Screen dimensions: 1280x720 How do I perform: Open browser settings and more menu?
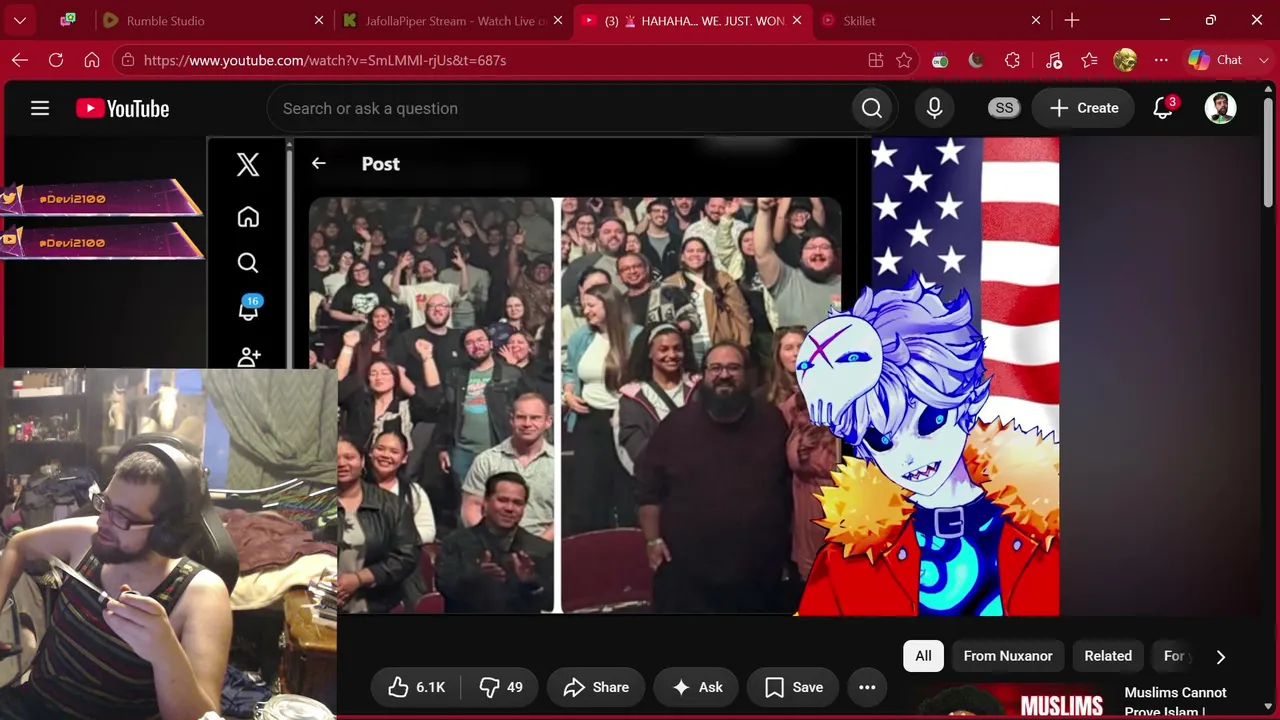[1161, 60]
